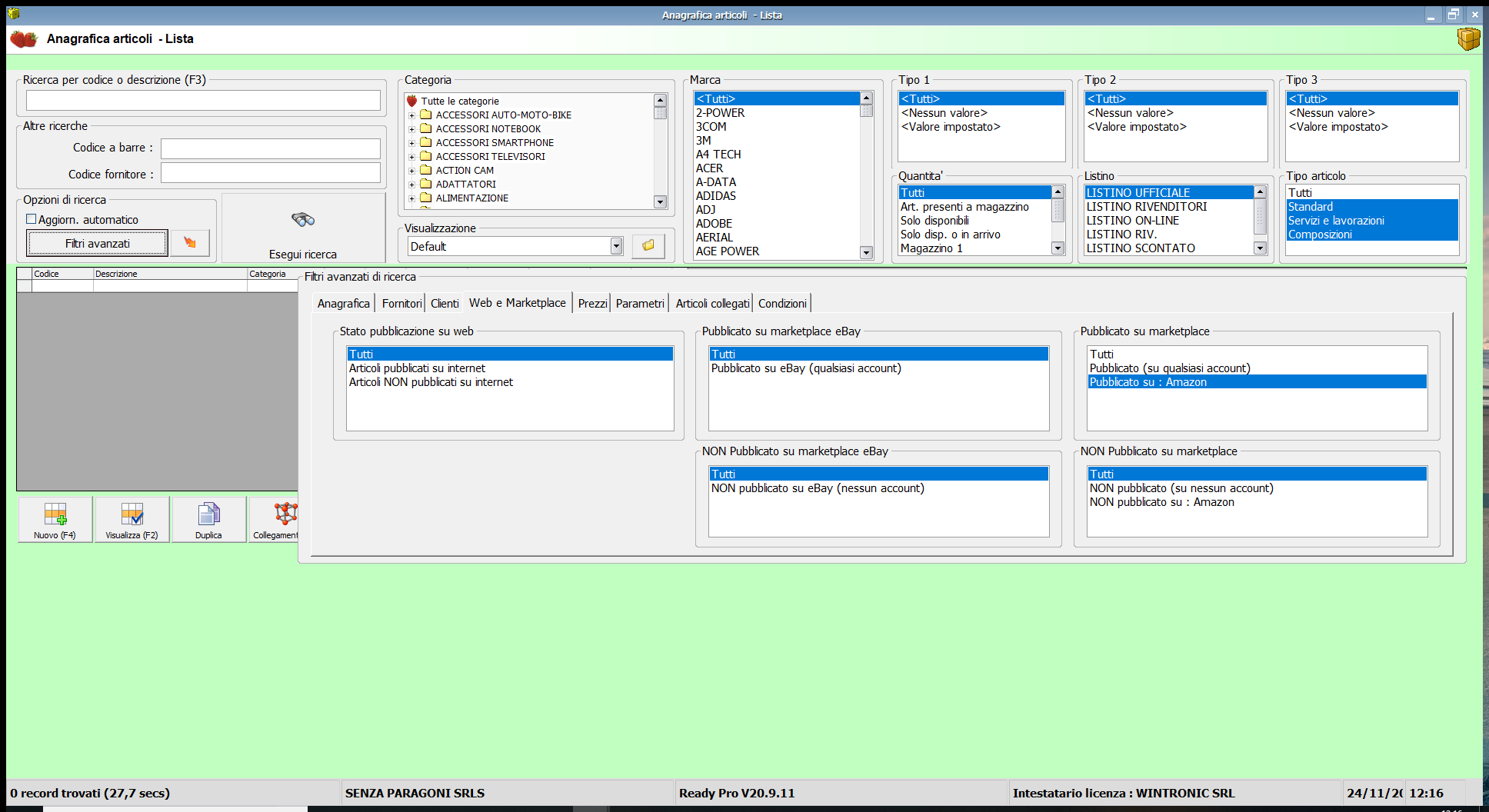The width and height of the screenshot is (1489, 812).
Task: Select Pubblicato (su qualsiasi account)
Action: [1257, 368]
